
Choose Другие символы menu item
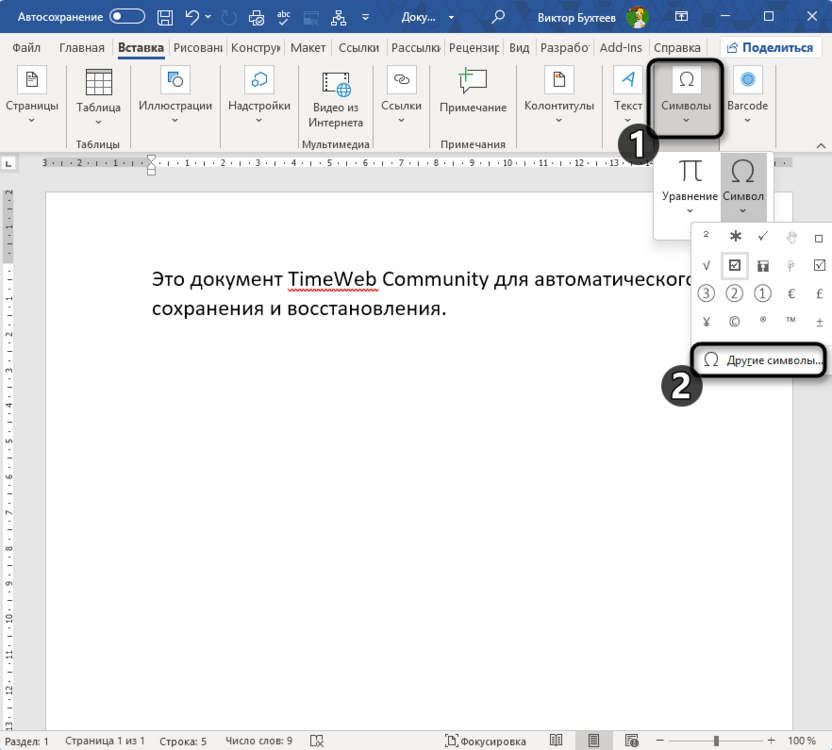pos(760,360)
